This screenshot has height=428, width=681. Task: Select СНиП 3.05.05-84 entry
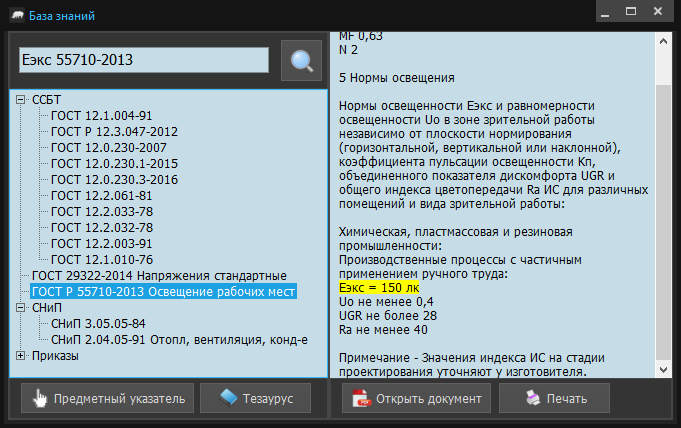(98, 323)
